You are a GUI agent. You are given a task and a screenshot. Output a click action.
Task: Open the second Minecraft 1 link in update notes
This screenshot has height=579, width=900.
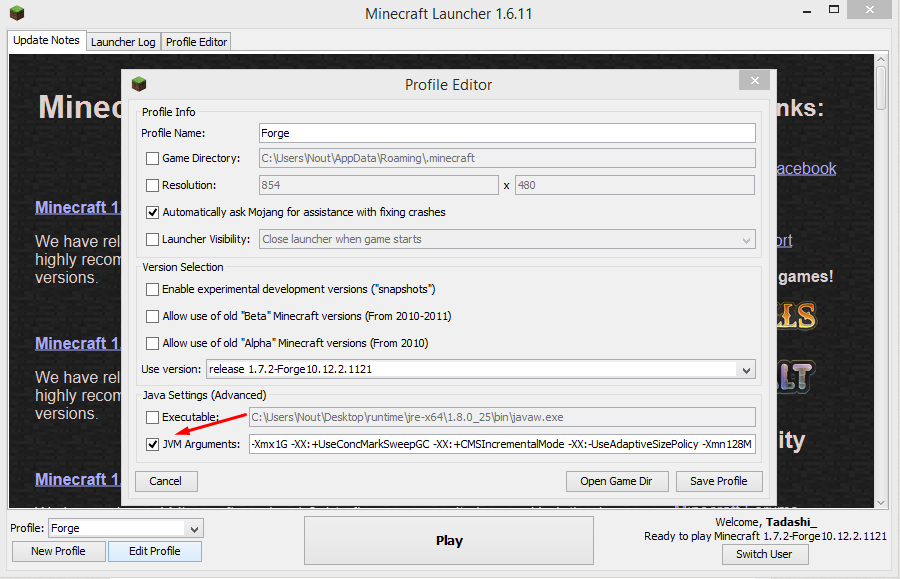[77, 343]
